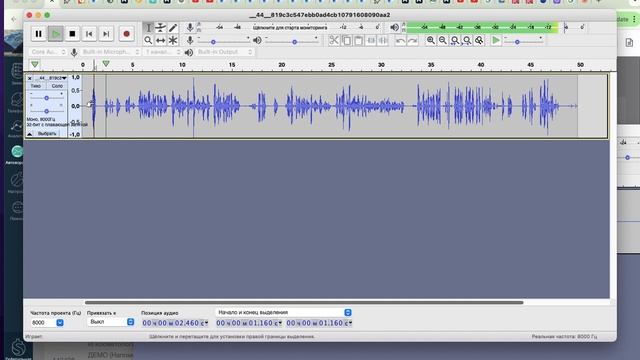Solo the track with the Соло button
Viewport: 640px width, 360px height.
pyautogui.click(x=57, y=86)
